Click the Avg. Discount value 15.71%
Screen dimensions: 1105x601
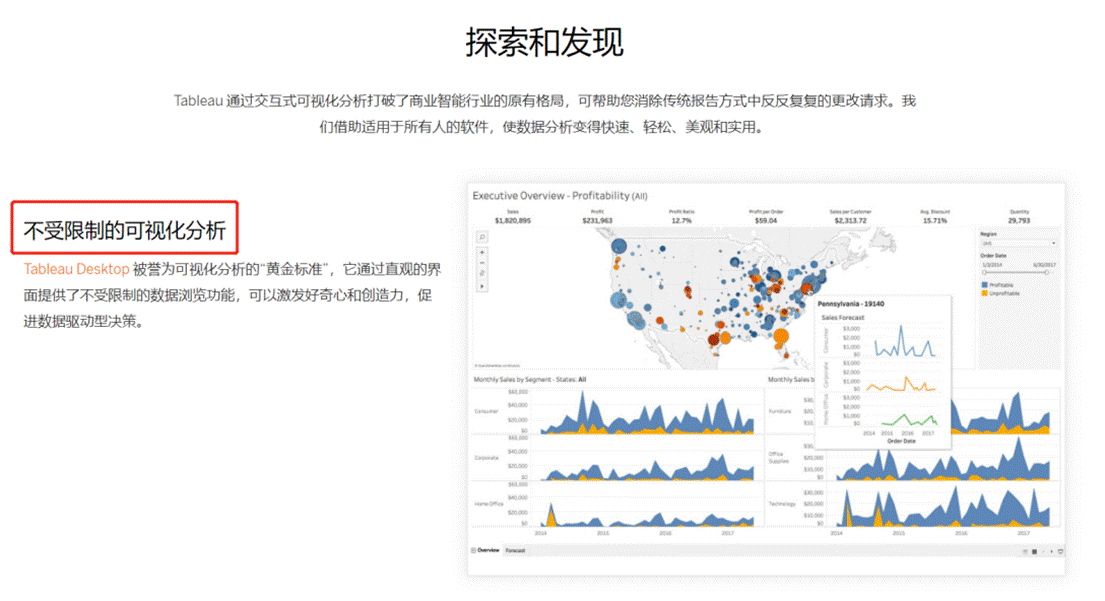[935, 221]
